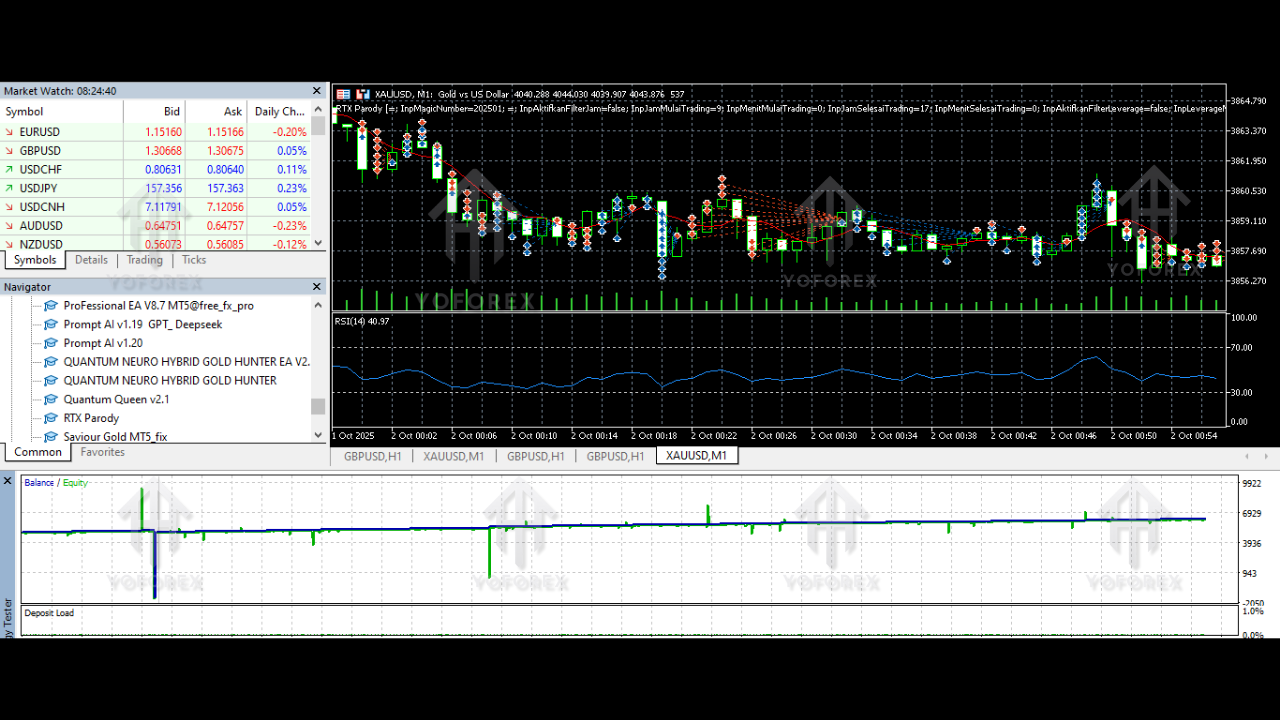Close the Market Watch panel
Viewport: 1280px width, 720px height.
[x=318, y=91]
